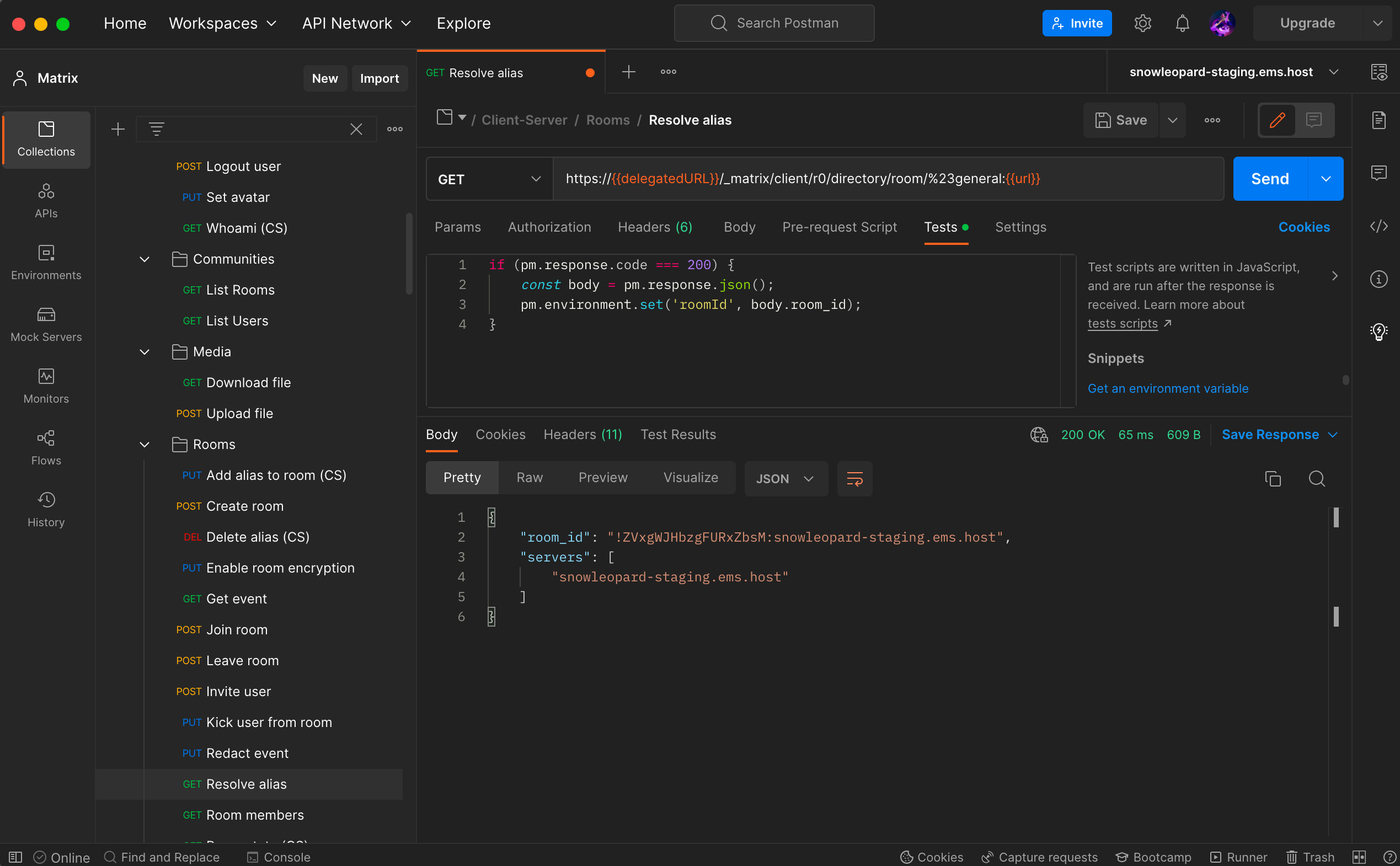This screenshot has width=1400, height=866.
Task: Open the Cookies link near Send
Action: 1304,227
